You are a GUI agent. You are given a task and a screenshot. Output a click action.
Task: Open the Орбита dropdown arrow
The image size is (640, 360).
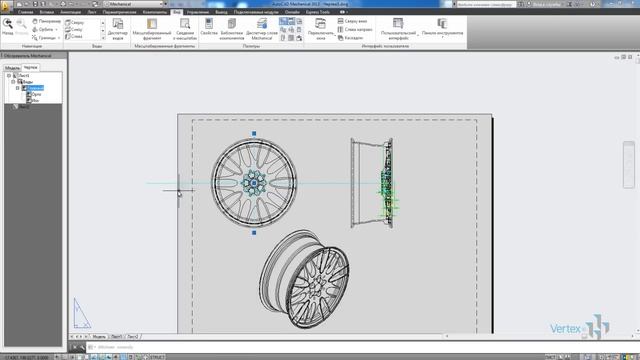click(x=56, y=30)
